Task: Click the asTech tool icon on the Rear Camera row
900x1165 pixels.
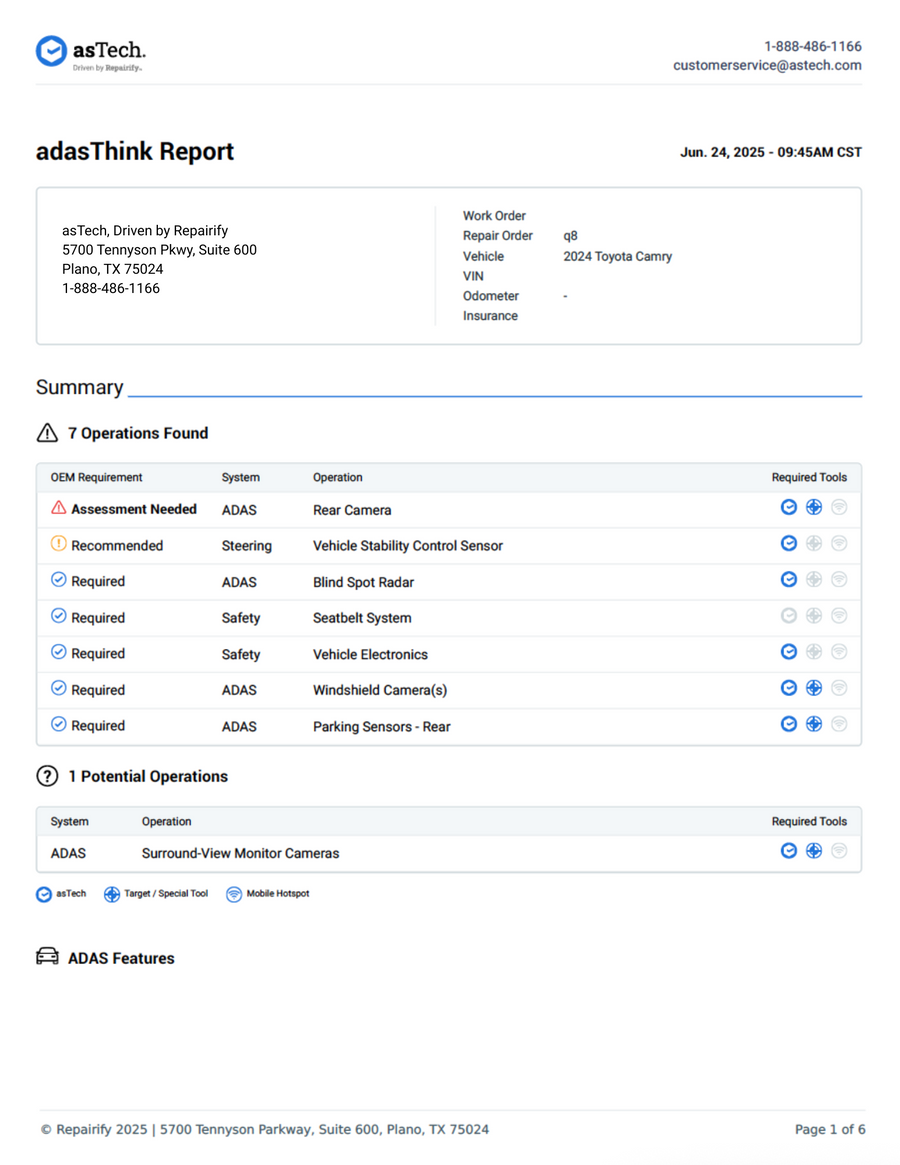Action: 789,507
